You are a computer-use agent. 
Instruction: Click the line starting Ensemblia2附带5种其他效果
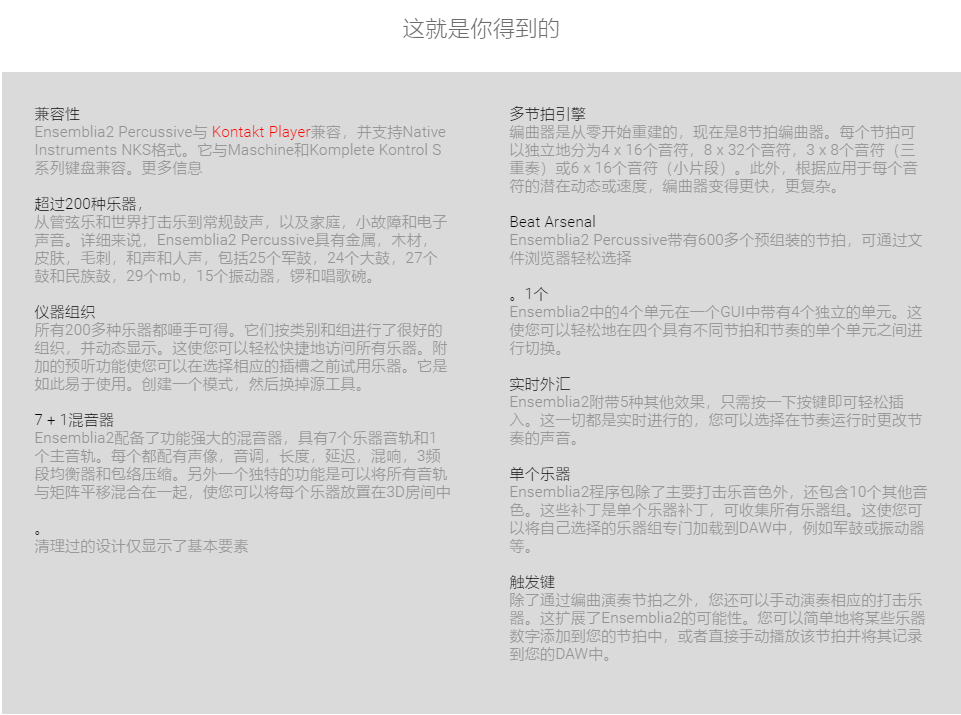pyautogui.click(x=707, y=402)
